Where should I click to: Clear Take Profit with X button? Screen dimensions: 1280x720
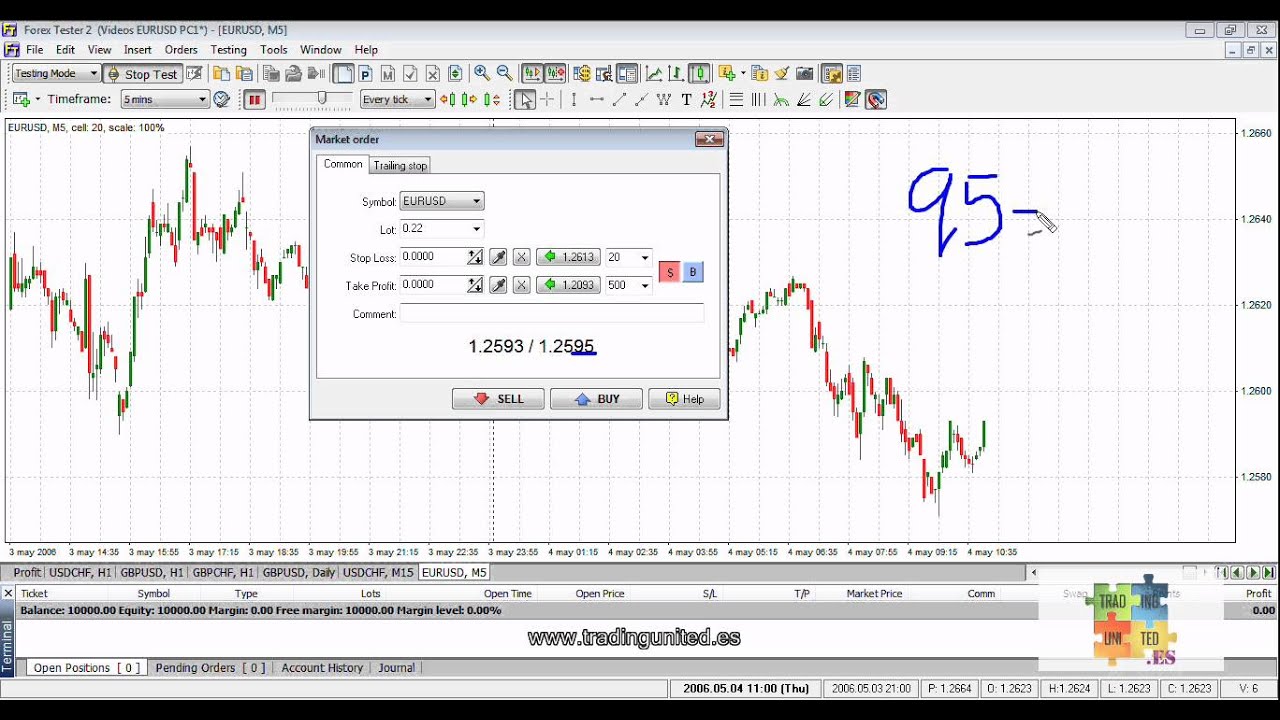tap(521, 285)
